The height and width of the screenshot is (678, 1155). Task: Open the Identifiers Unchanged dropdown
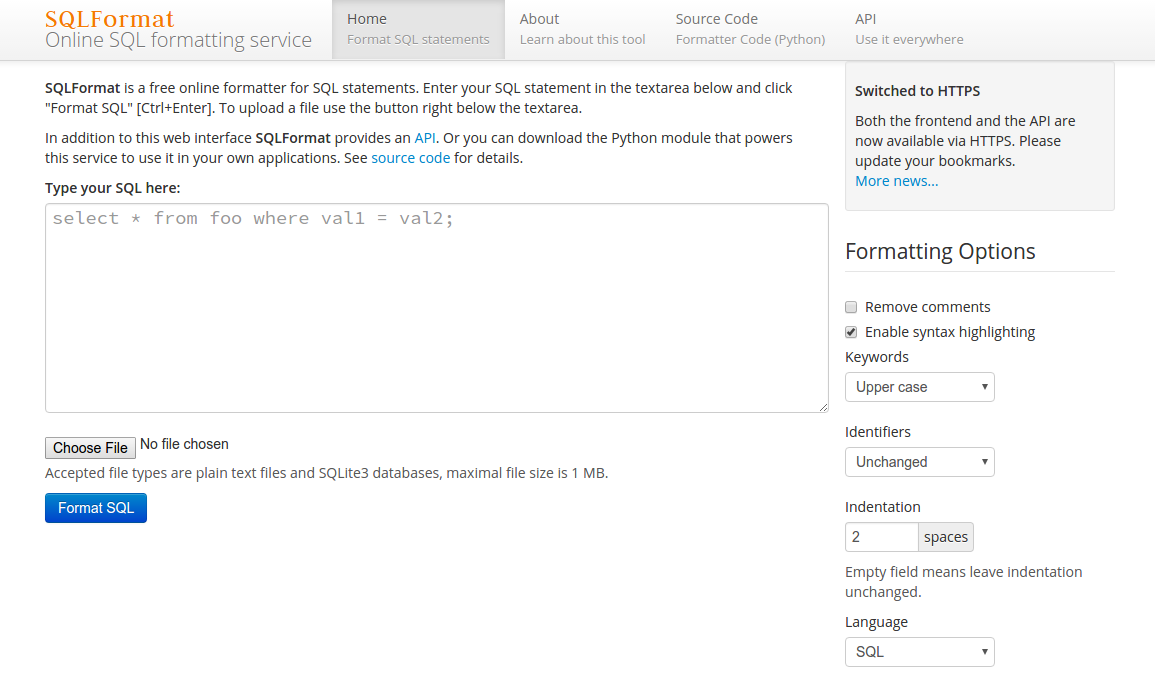point(919,462)
